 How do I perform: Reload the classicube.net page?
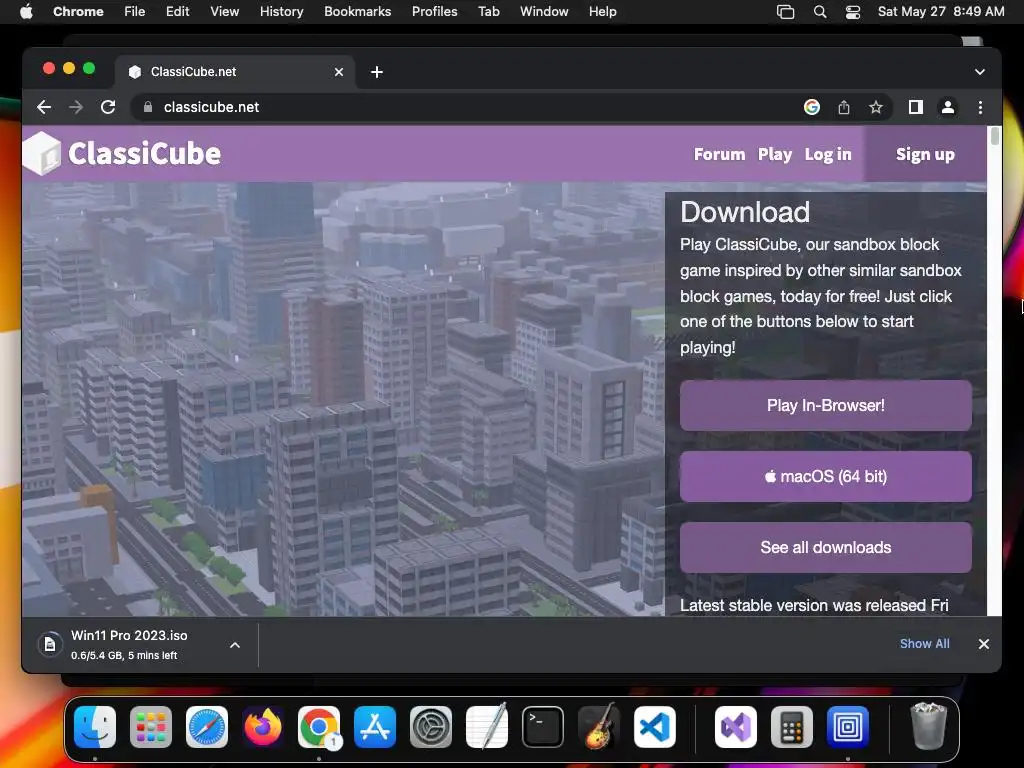point(108,107)
